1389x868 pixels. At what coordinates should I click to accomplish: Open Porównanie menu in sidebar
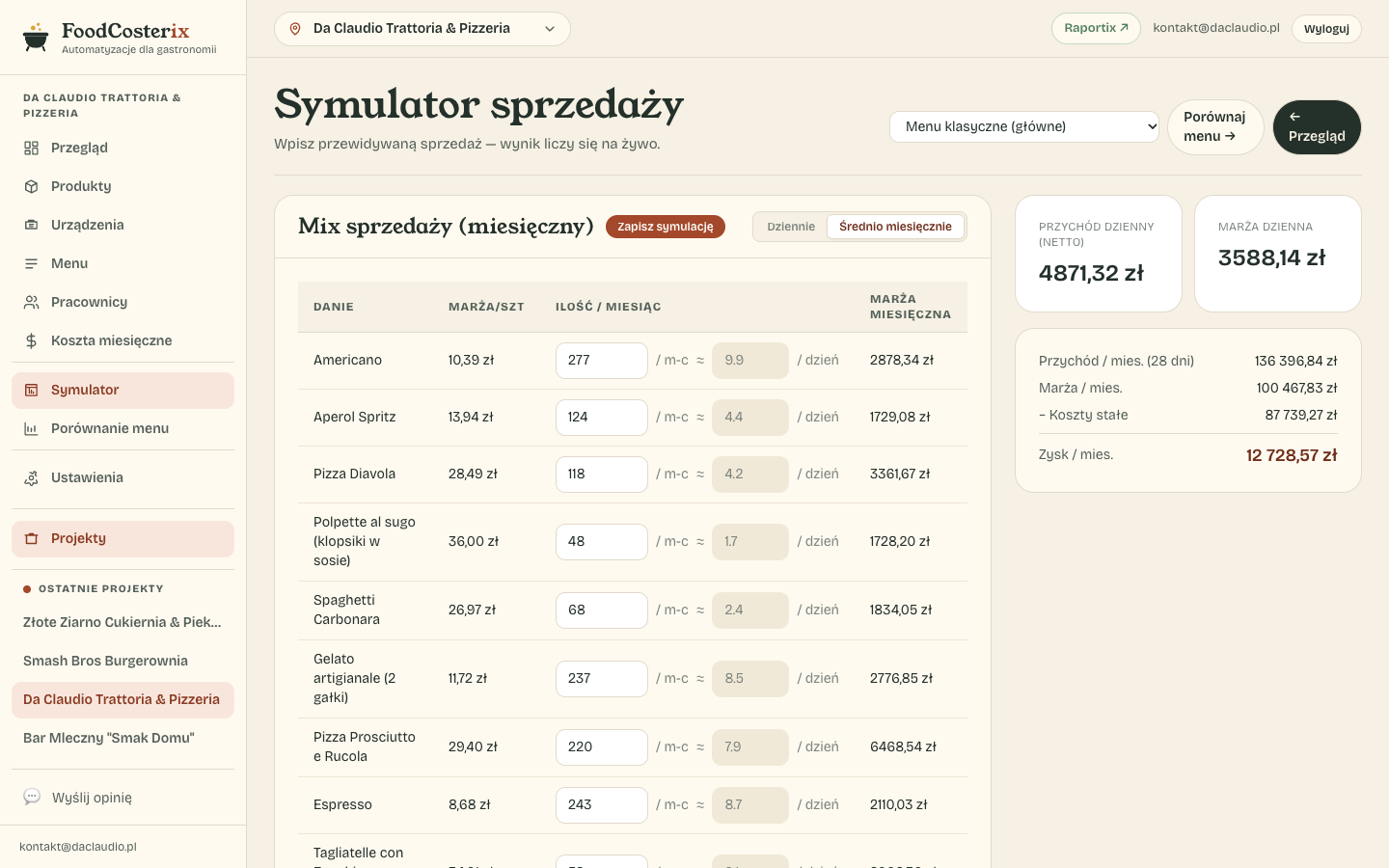pyautogui.click(x=123, y=428)
